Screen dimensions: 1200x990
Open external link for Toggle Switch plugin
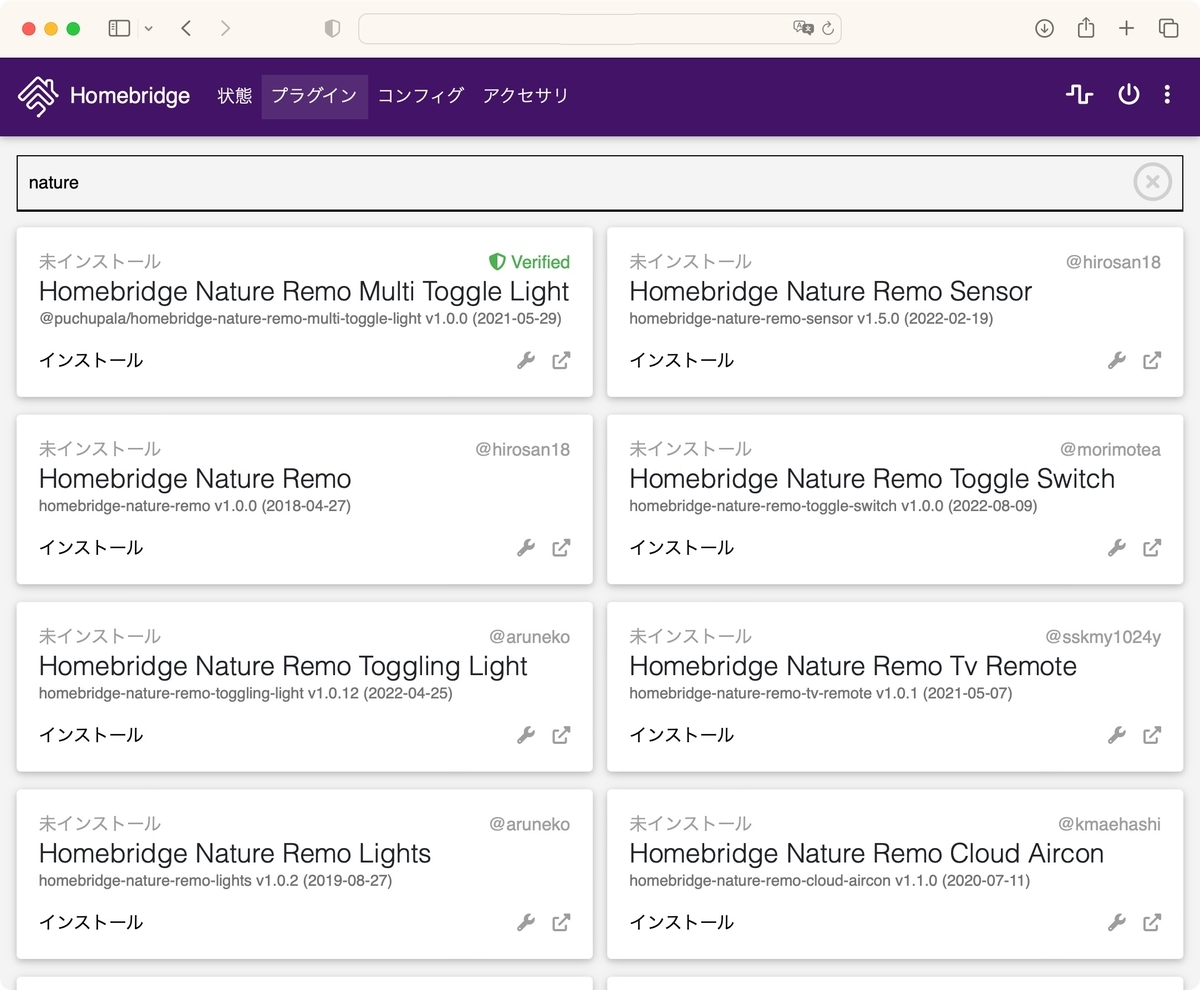pos(1152,547)
